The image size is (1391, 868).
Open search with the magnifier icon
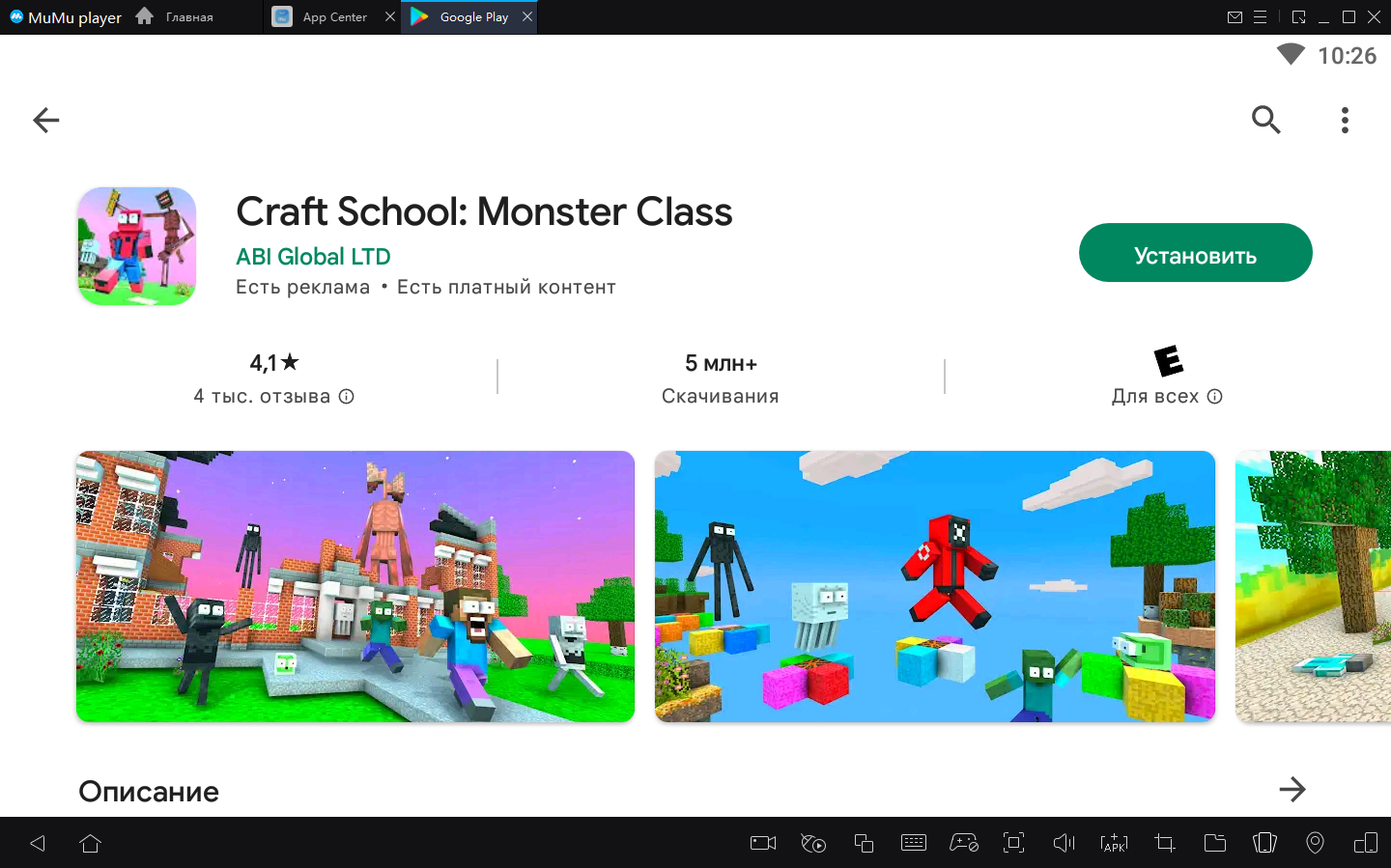pyautogui.click(x=1265, y=120)
